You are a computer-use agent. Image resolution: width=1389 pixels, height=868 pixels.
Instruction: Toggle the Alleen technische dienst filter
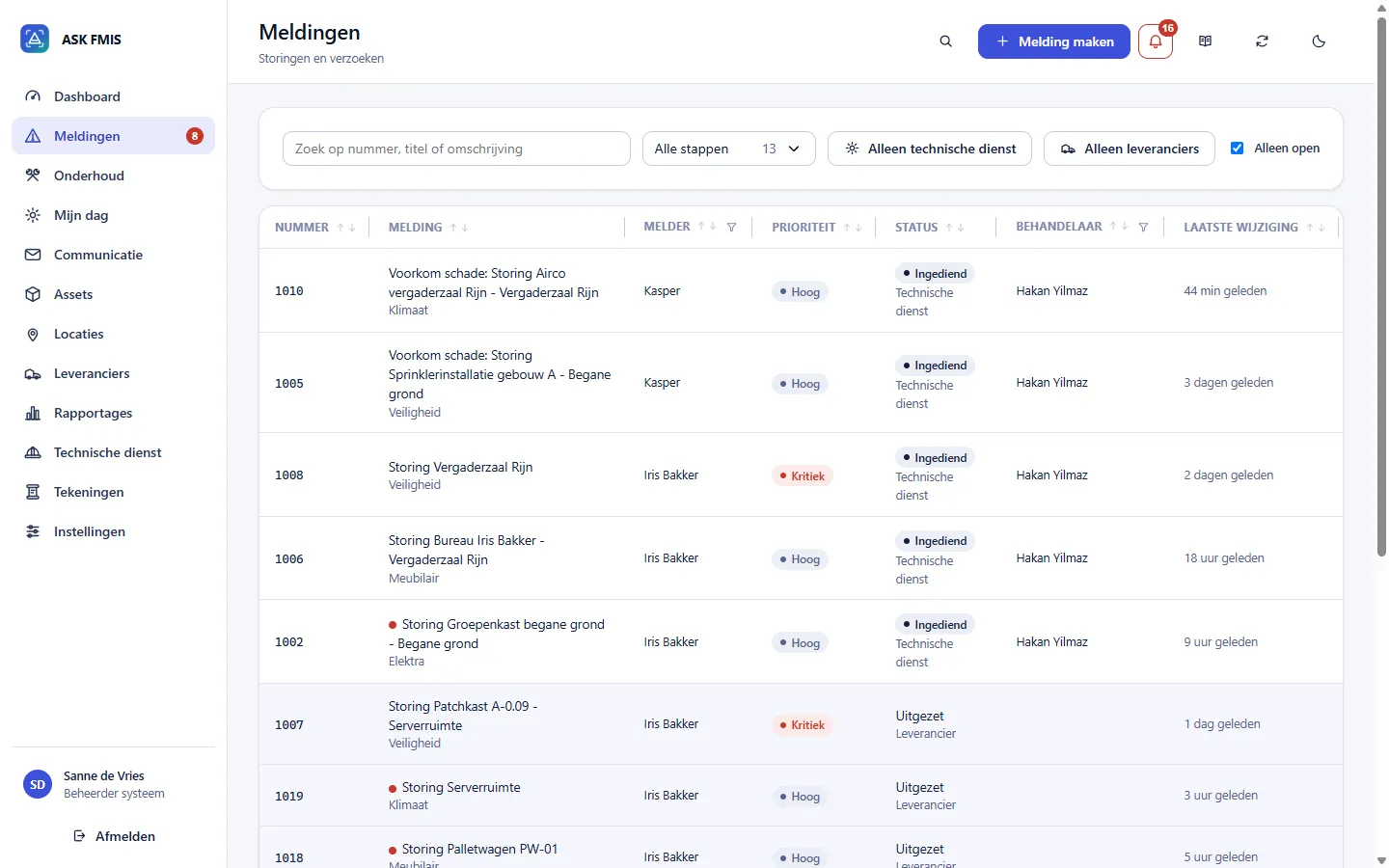(930, 149)
